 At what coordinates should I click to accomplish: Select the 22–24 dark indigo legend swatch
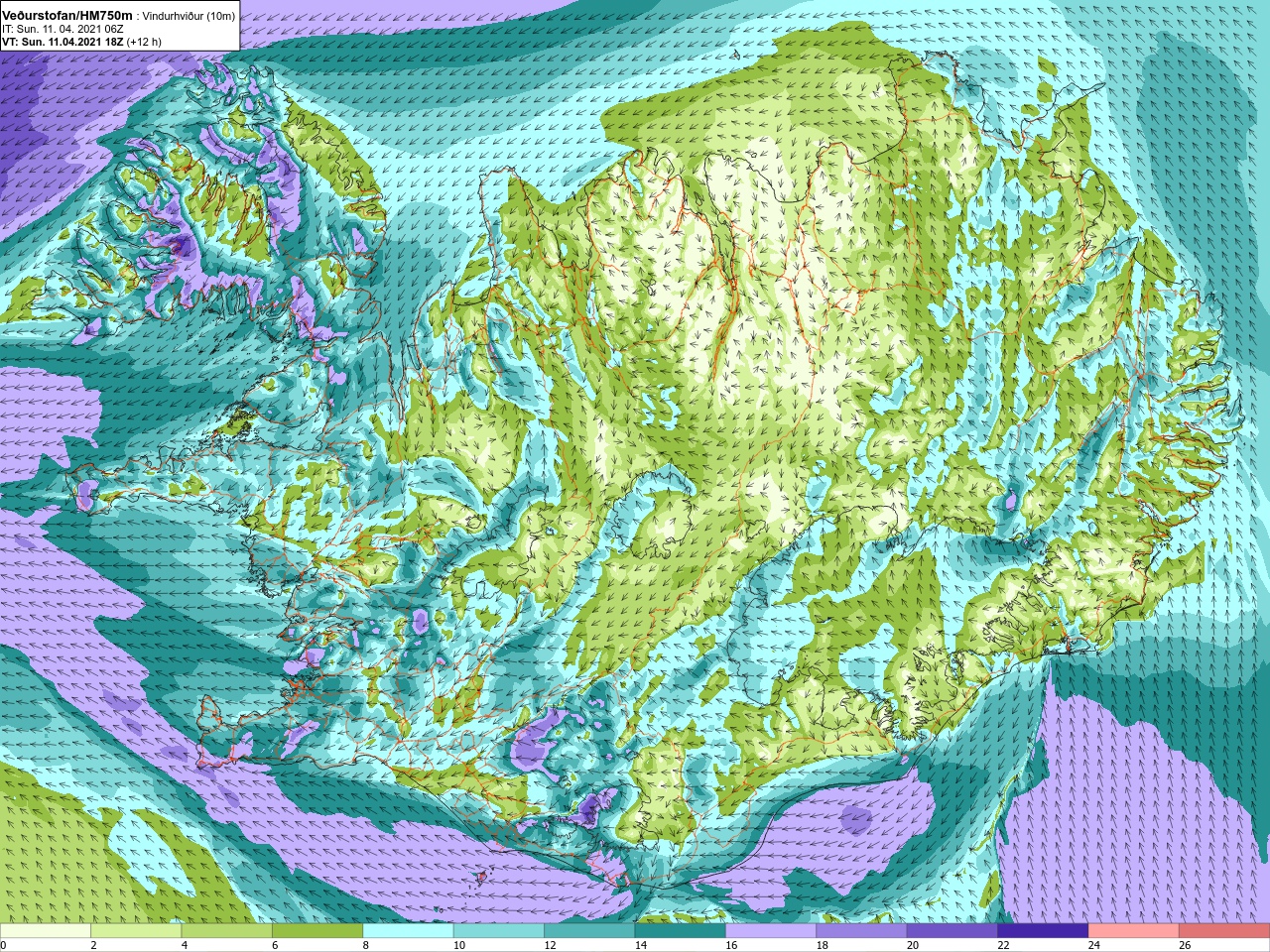[1043, 931]
